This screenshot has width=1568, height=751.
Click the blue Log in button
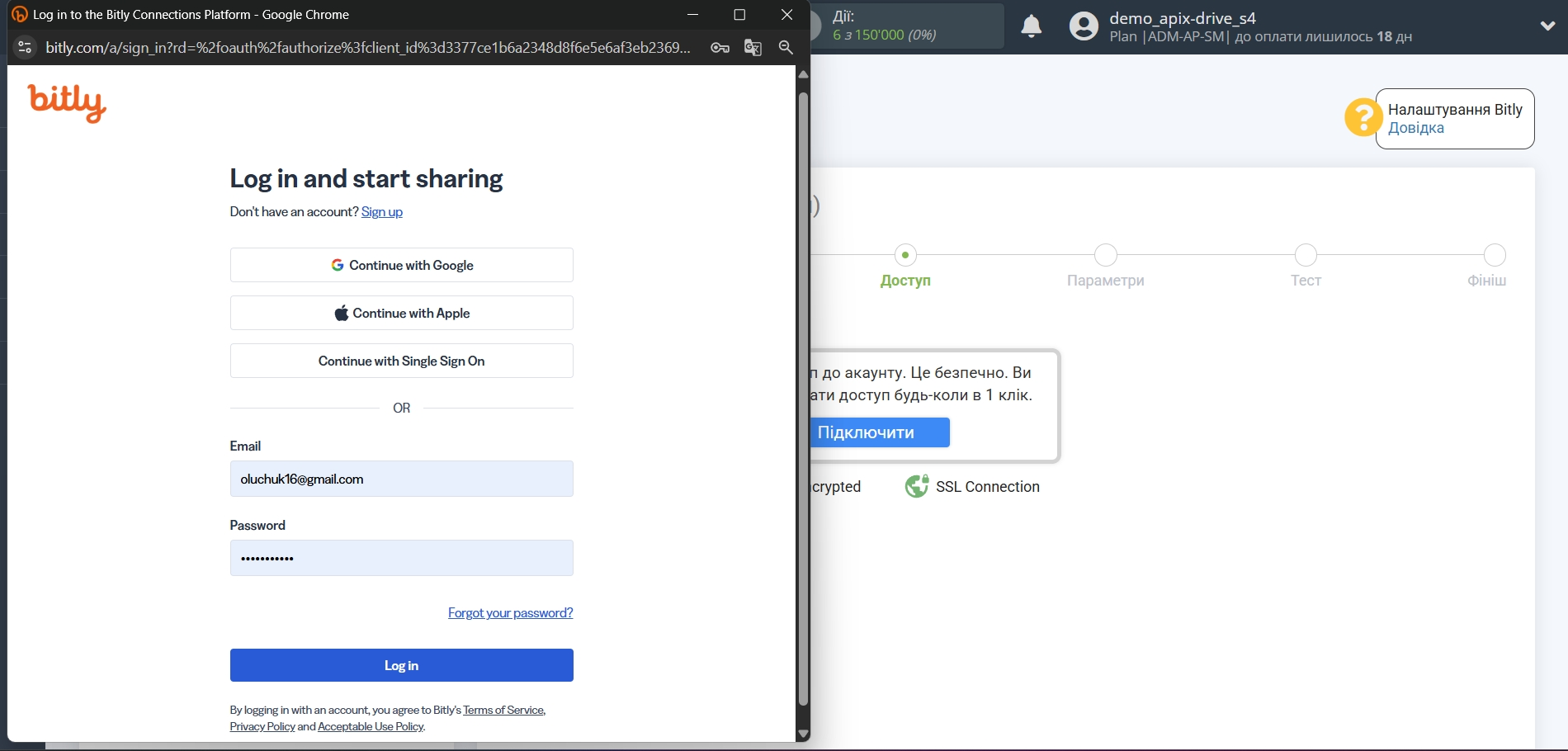402,665
